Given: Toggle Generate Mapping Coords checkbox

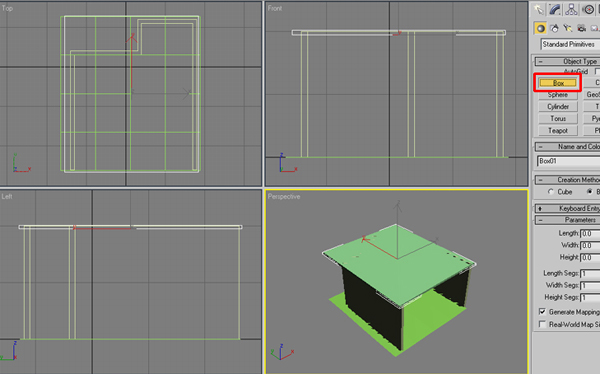Looking at the screenshot, I should (542, 312).
